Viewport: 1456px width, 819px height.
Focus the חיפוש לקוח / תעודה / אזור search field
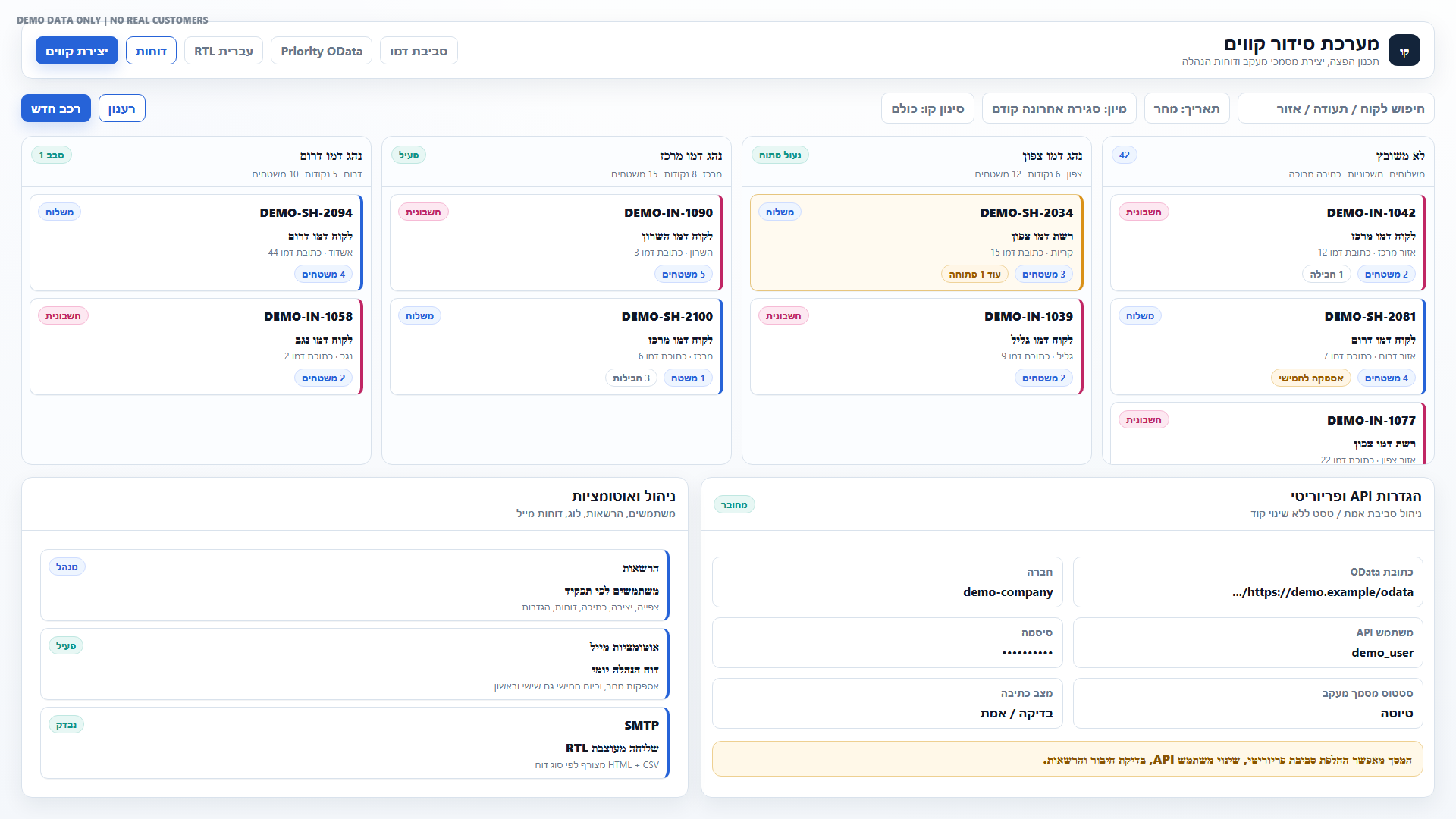click(1335, 108)
